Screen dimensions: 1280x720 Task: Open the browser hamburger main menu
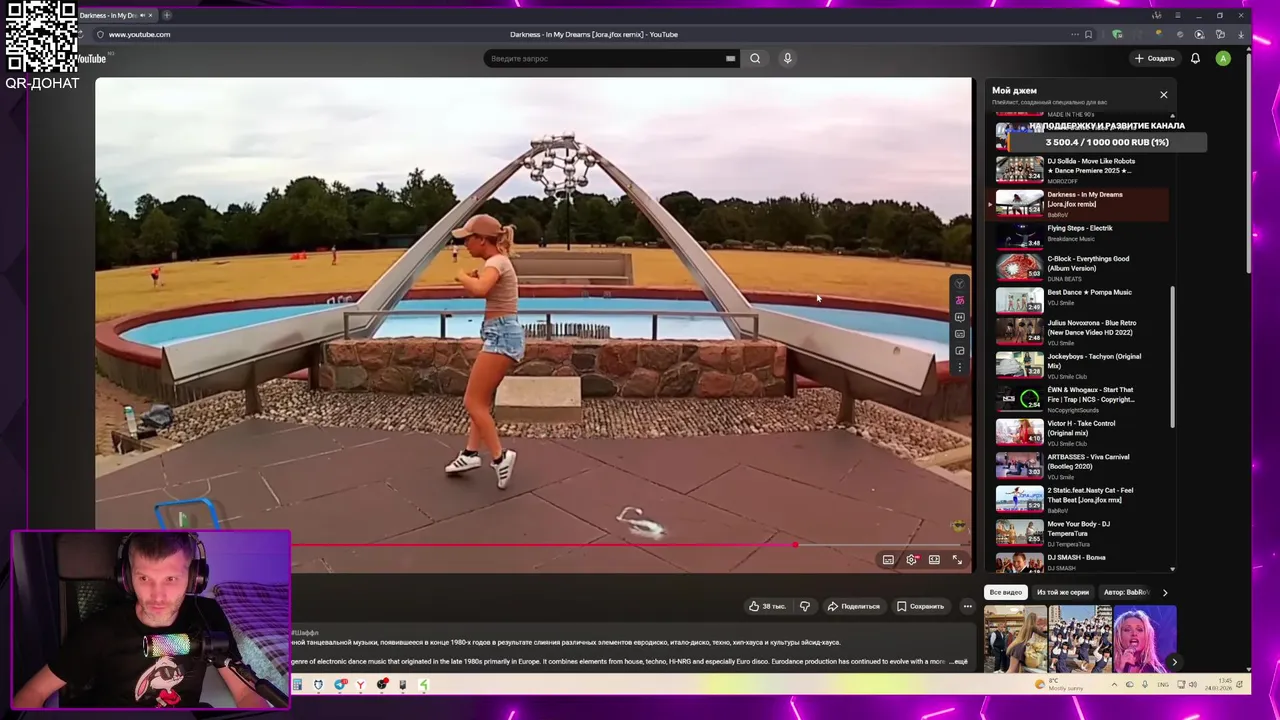coord(1177,15)
